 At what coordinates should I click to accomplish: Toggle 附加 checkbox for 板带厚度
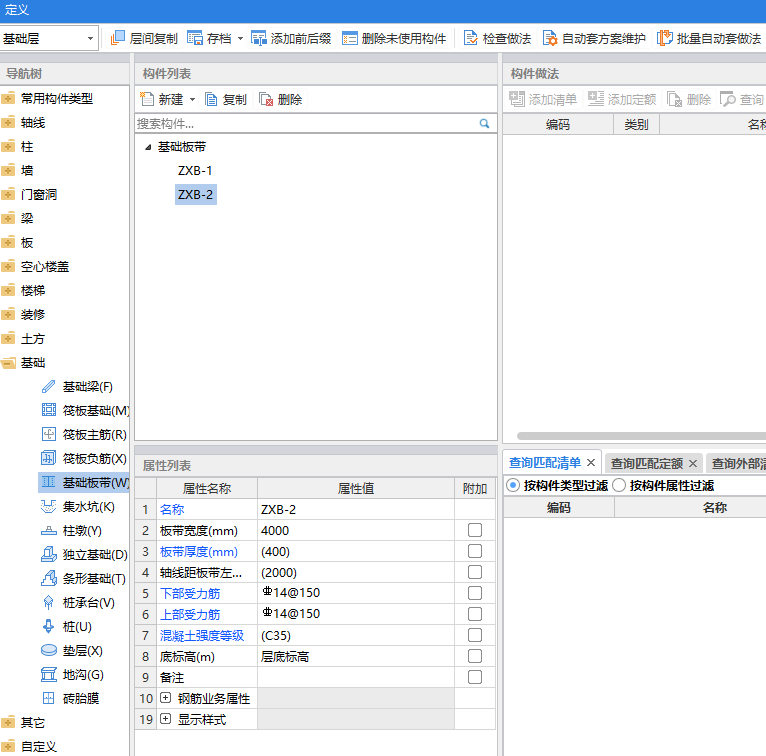[475, 551]
